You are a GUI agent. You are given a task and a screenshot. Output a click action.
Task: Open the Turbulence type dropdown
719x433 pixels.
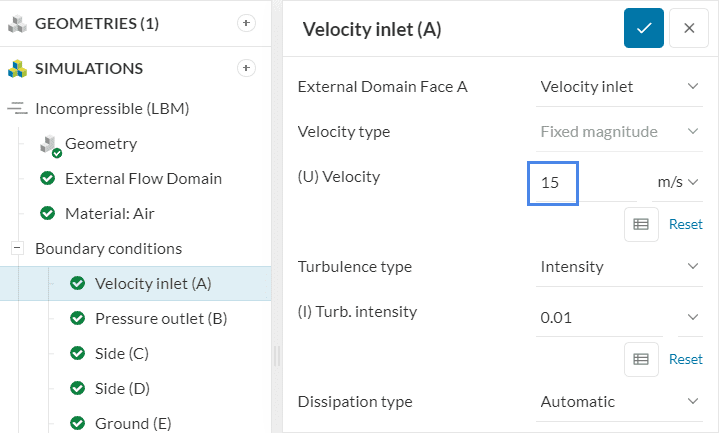618,267
